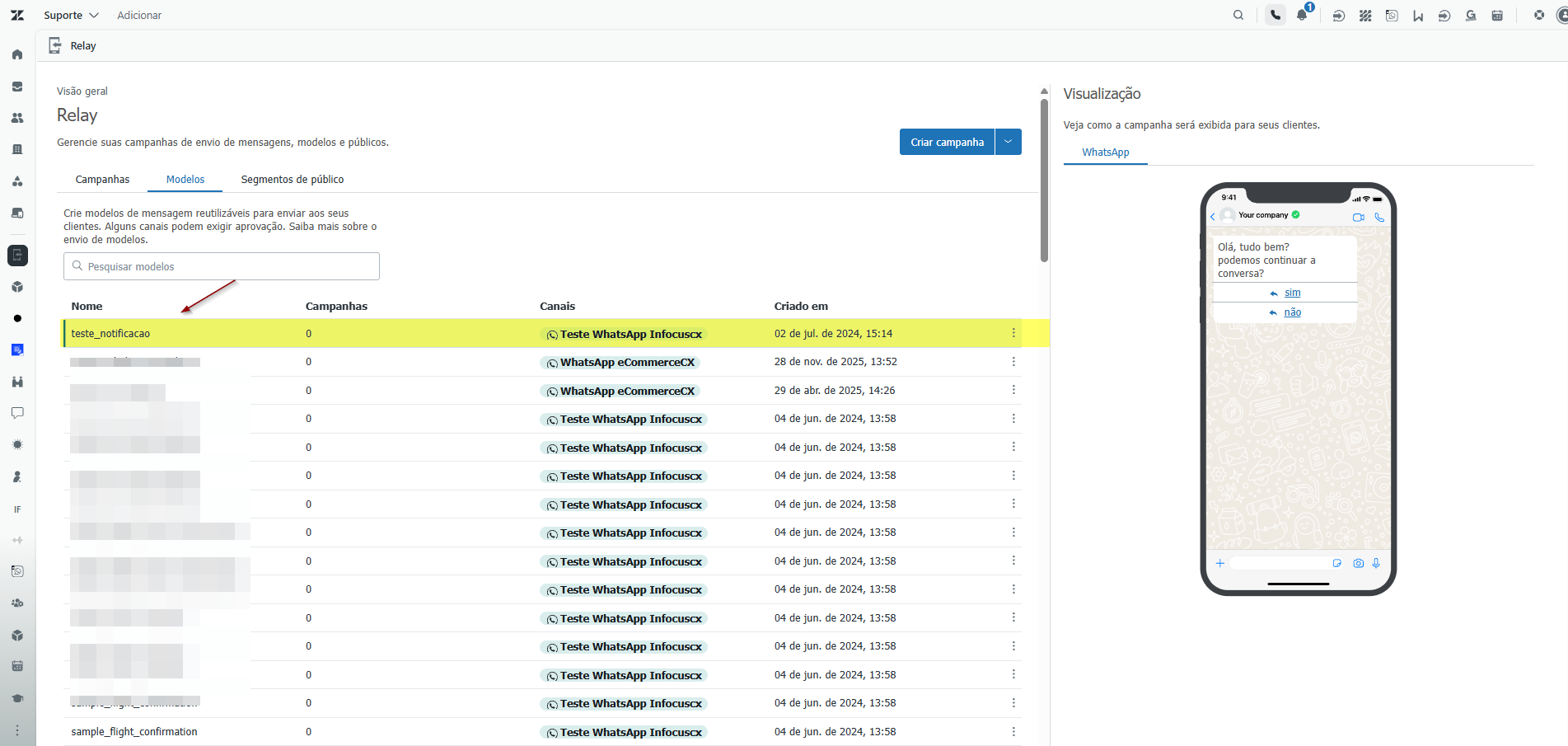Click the camera icon in phone preview
Image resolution: width=1568 pixels, height=746 pixels.
1359,563
